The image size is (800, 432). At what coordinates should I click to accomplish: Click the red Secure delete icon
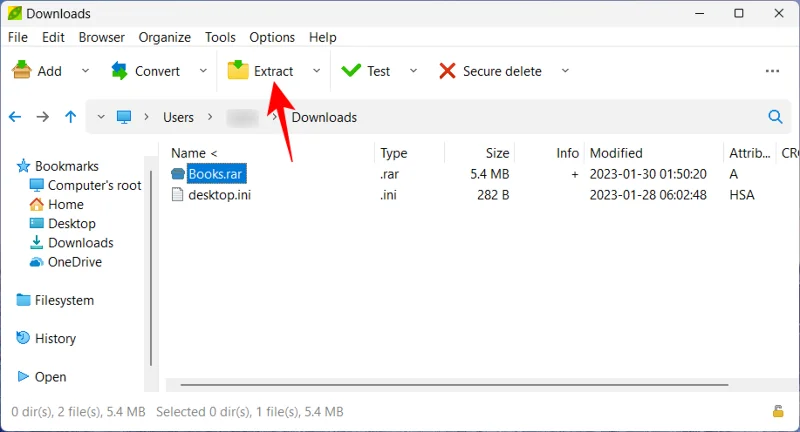pos(447,71)
